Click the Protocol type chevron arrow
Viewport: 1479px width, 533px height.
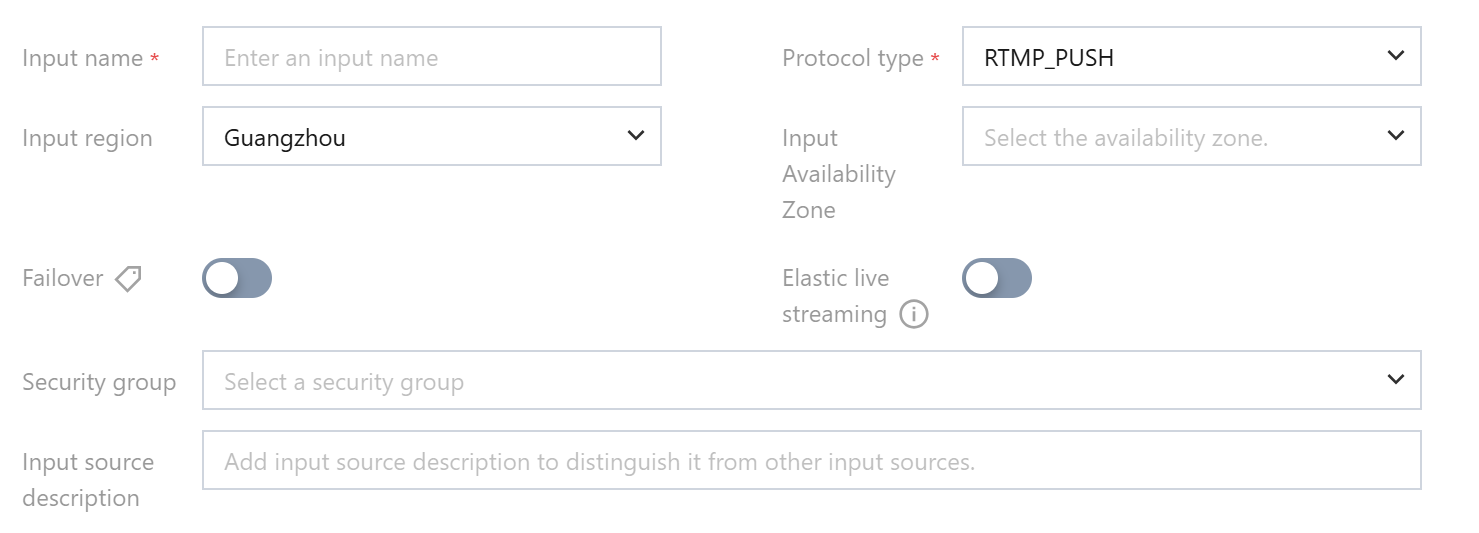click(x=1397, y=56)
